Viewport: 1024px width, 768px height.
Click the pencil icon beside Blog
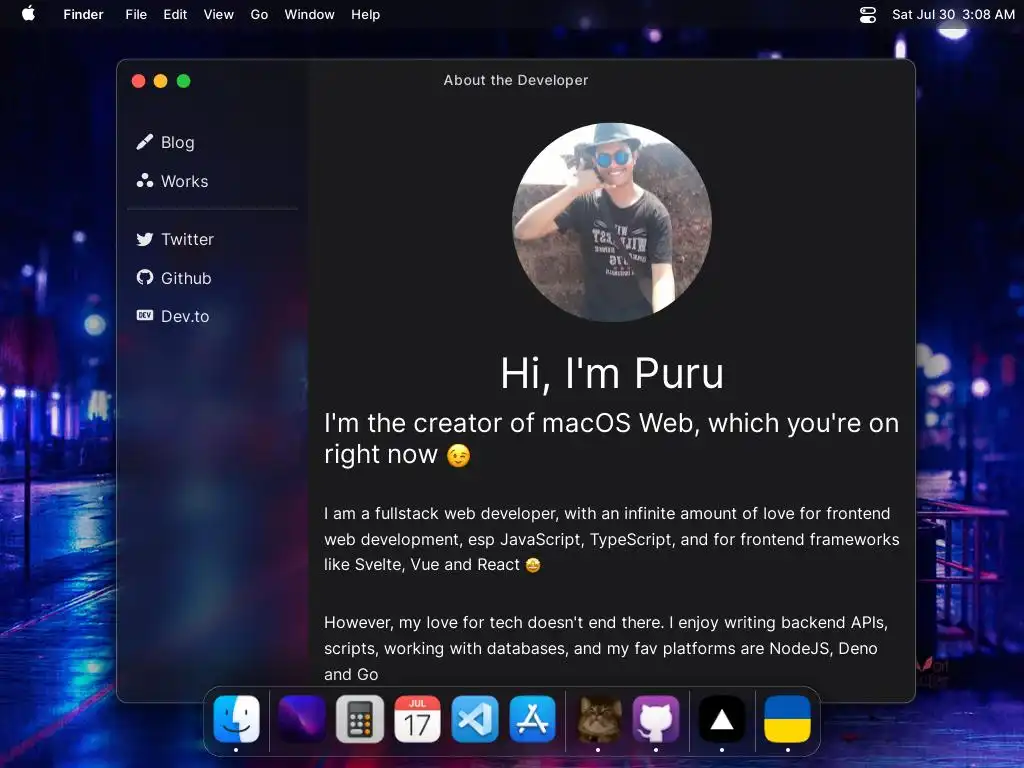[x=144, y=142]
